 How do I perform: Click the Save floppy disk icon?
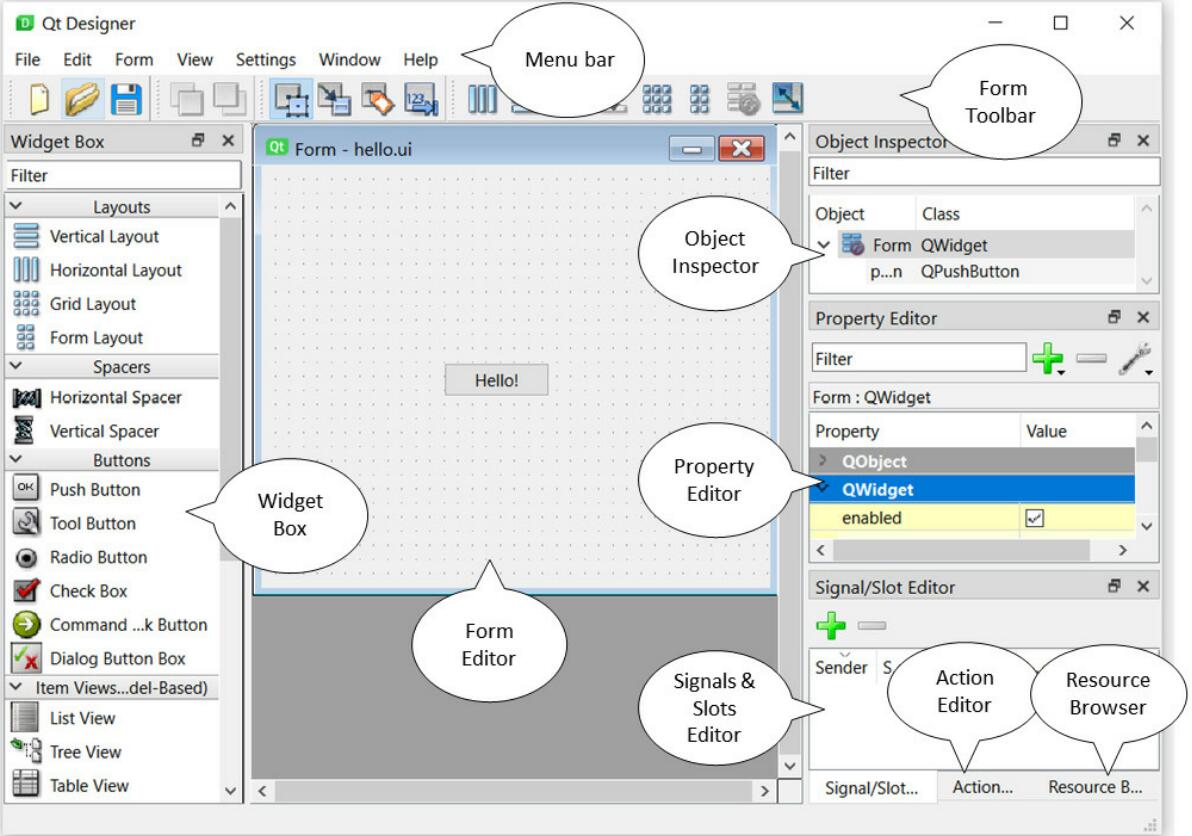coord(126,100)
